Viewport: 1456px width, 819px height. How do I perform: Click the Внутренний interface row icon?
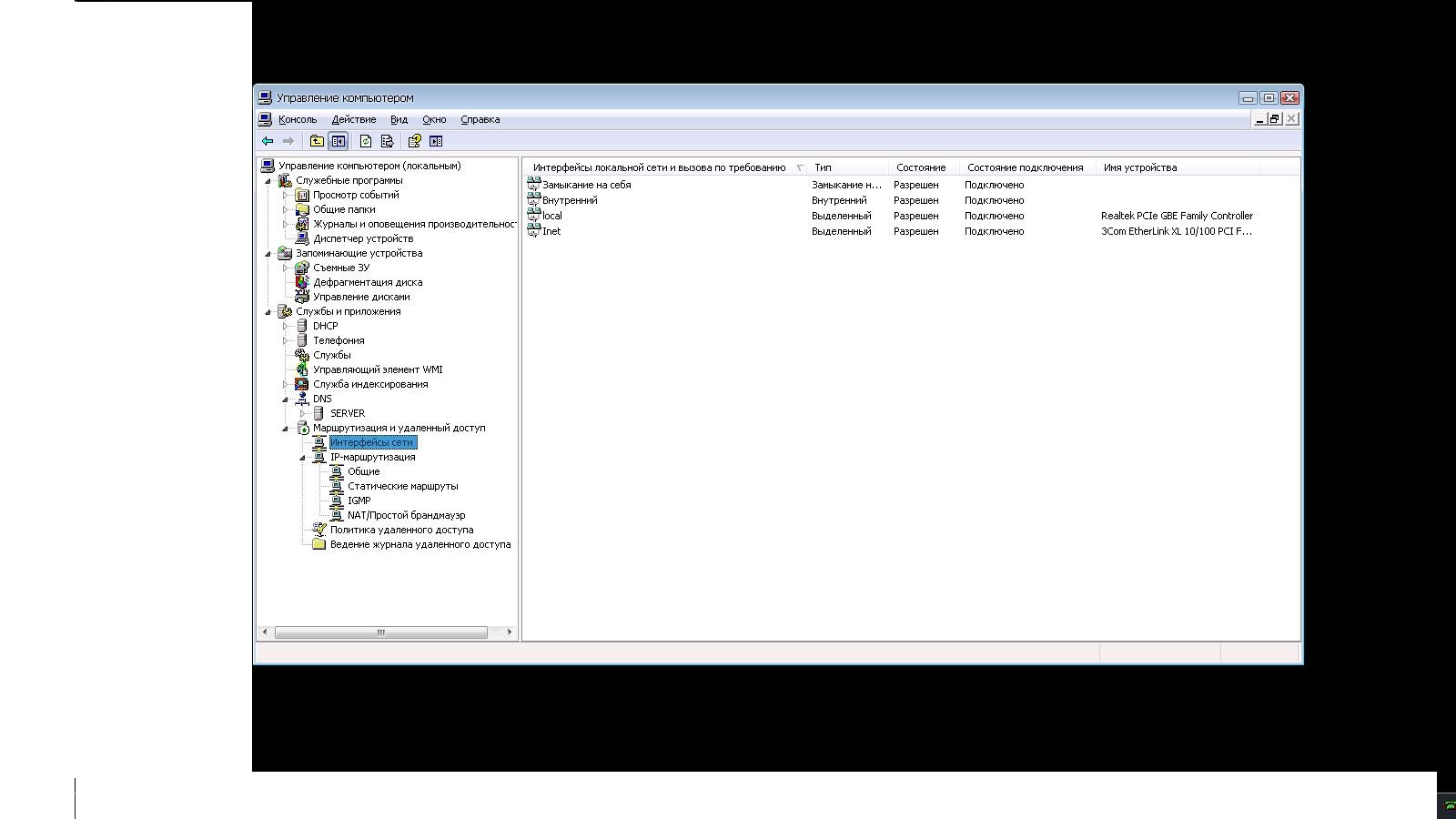click(x=534, y=200)
